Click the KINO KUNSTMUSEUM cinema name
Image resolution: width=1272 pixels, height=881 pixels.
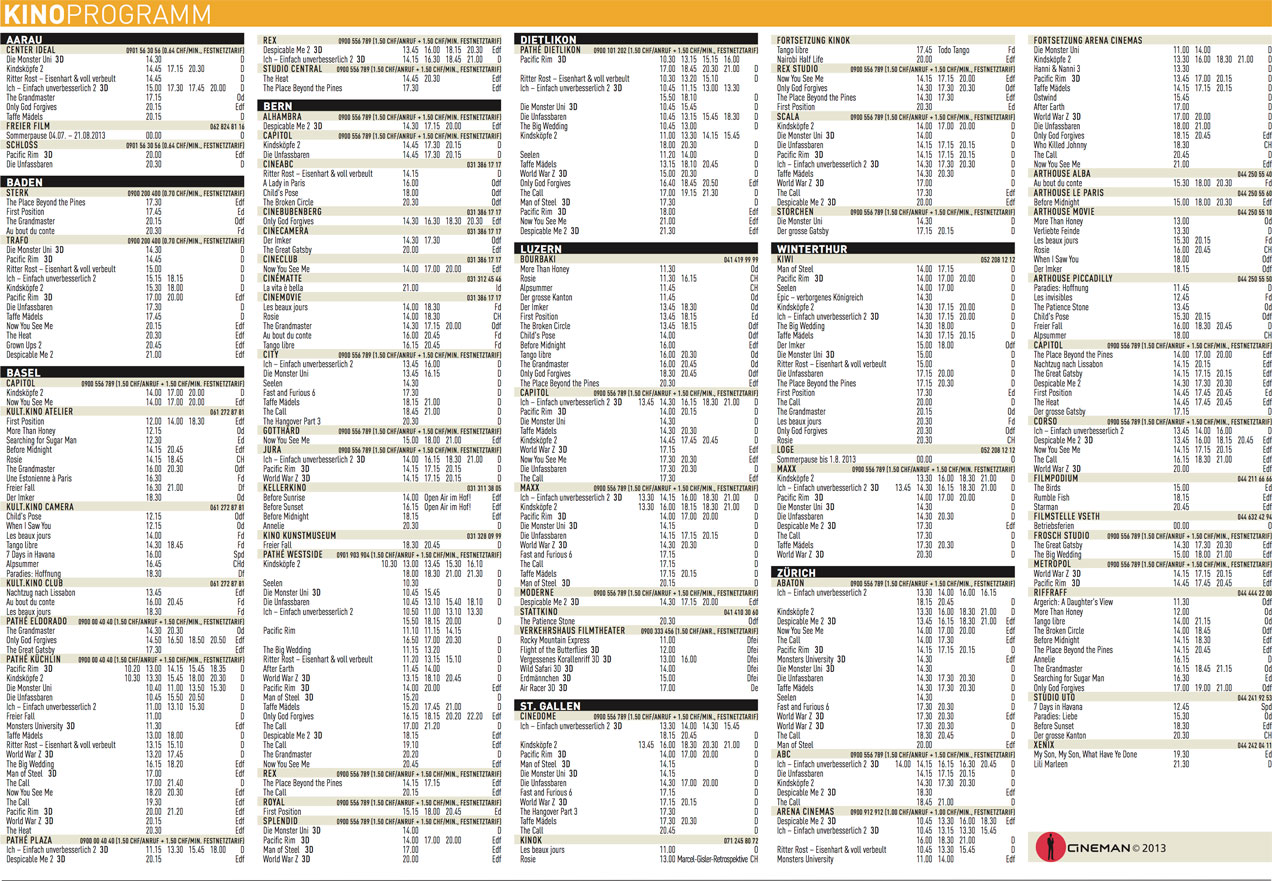pyautogui.click(x=299, y=535)
